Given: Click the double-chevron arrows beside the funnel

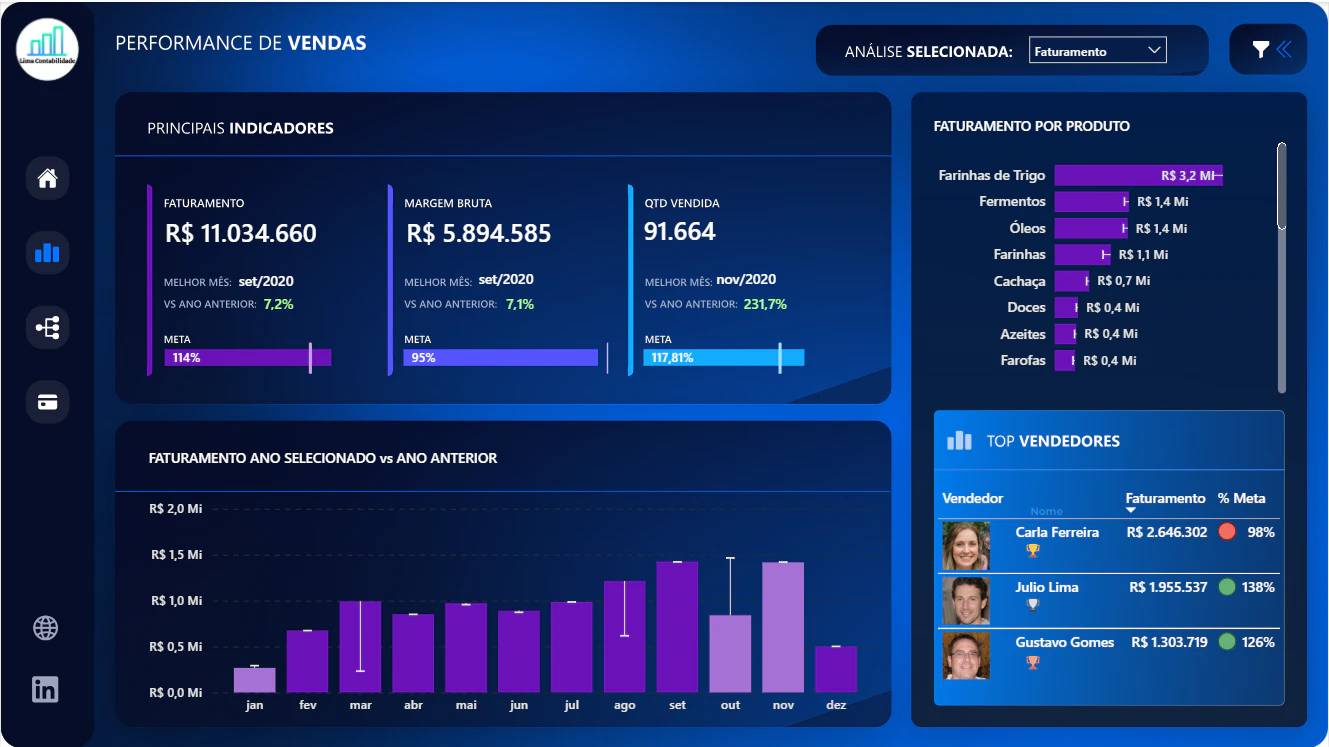Looking at the screenshot, I should click(x=1284, y=49).
